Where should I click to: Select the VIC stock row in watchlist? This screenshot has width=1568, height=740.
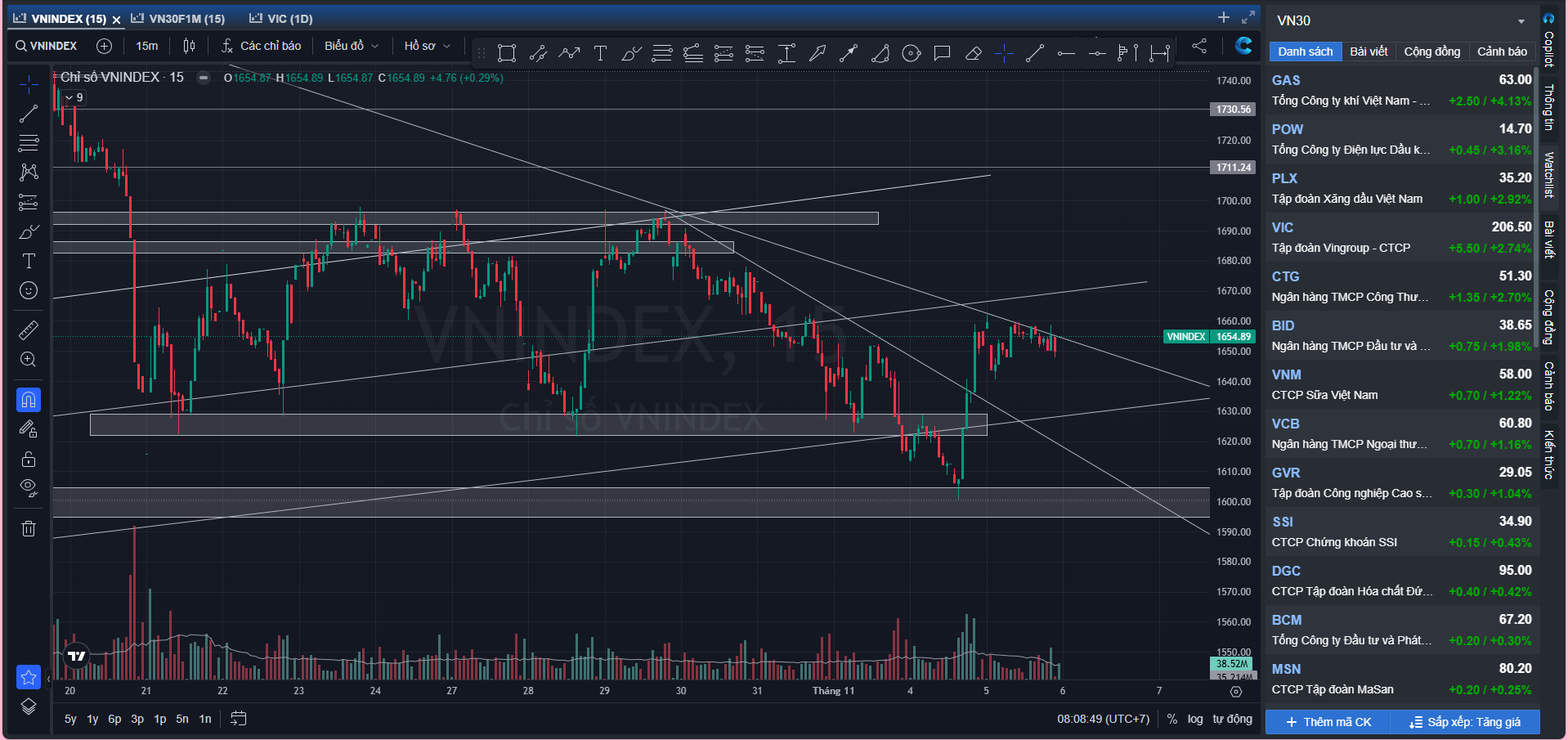coord(1401,237)
